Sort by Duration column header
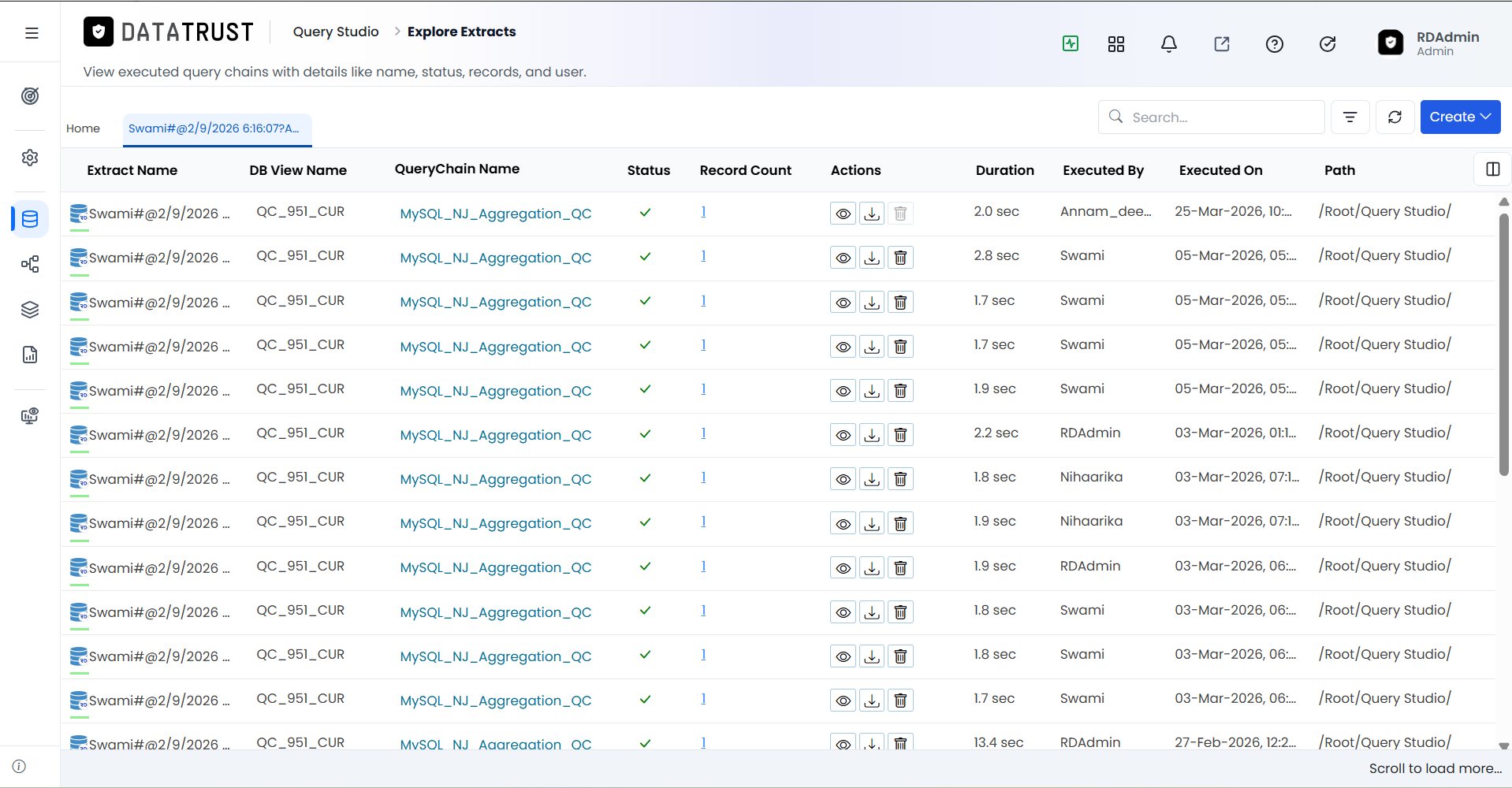The image size is (1512, 788). (x=1004, y=170)
